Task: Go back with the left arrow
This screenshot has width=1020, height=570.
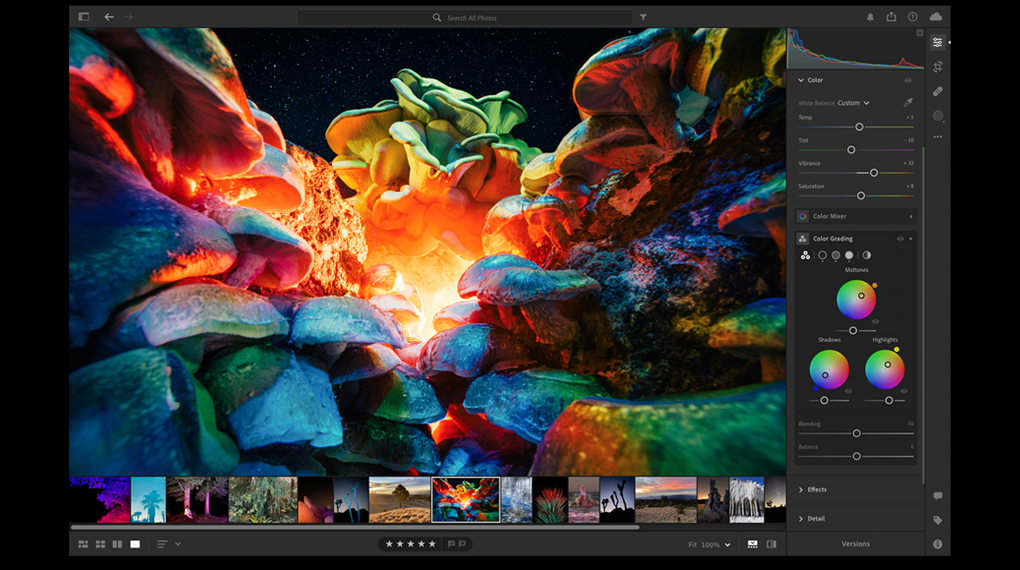Action: point(109,17)
